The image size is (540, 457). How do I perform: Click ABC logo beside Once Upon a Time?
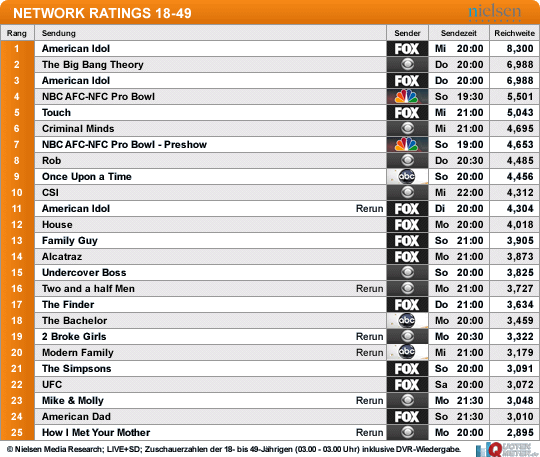(x=407, y=177)
